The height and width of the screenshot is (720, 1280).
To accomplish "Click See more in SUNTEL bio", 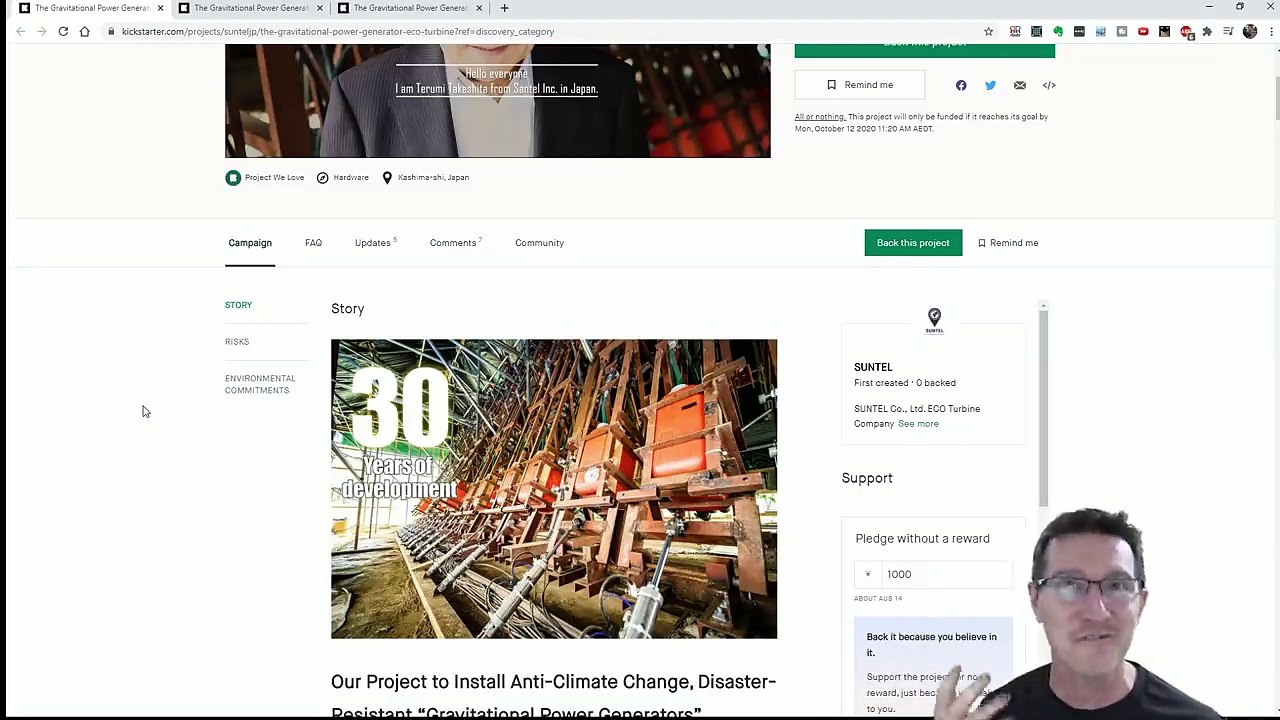I will pos(918,424).
